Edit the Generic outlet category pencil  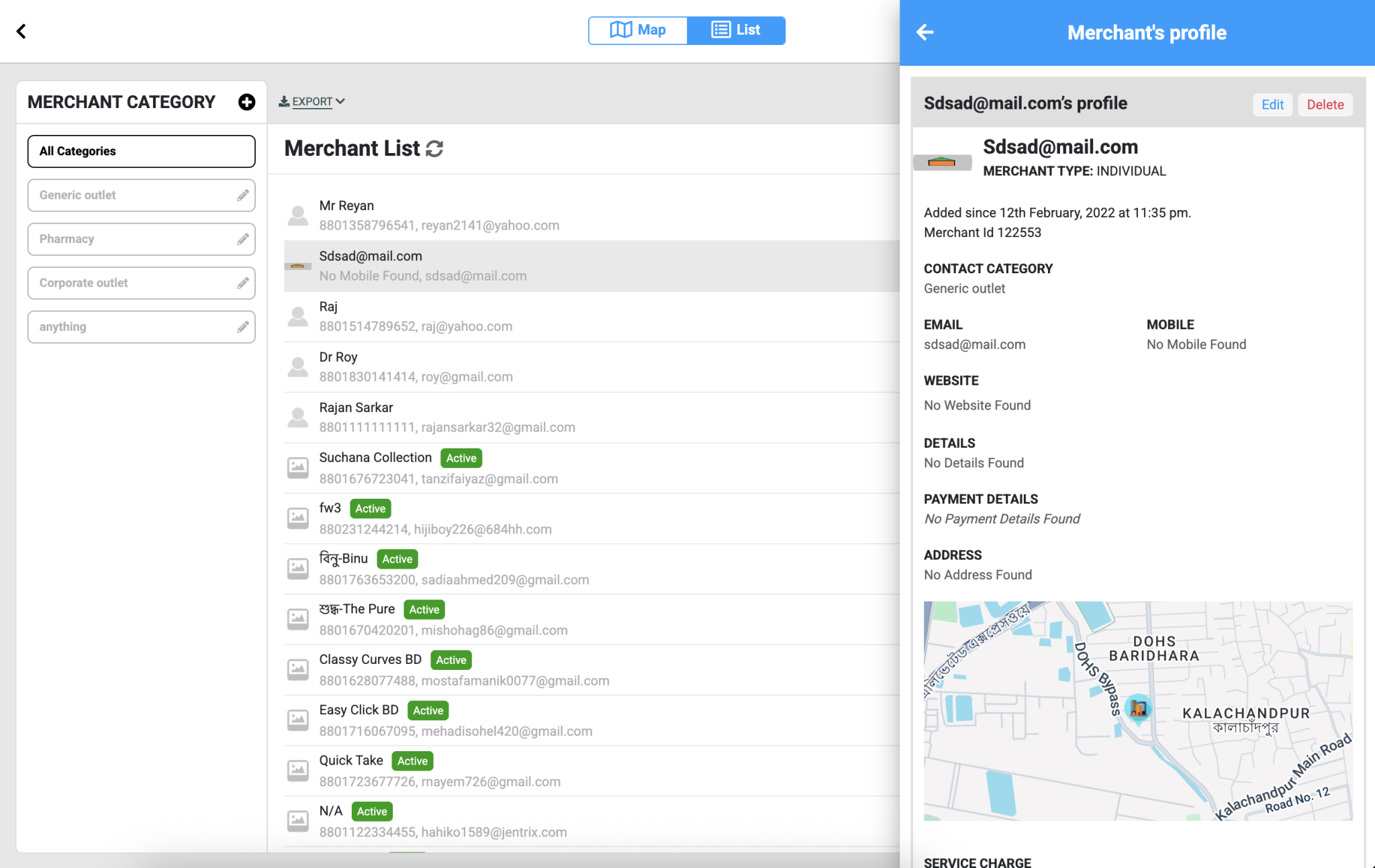(242, 195)
